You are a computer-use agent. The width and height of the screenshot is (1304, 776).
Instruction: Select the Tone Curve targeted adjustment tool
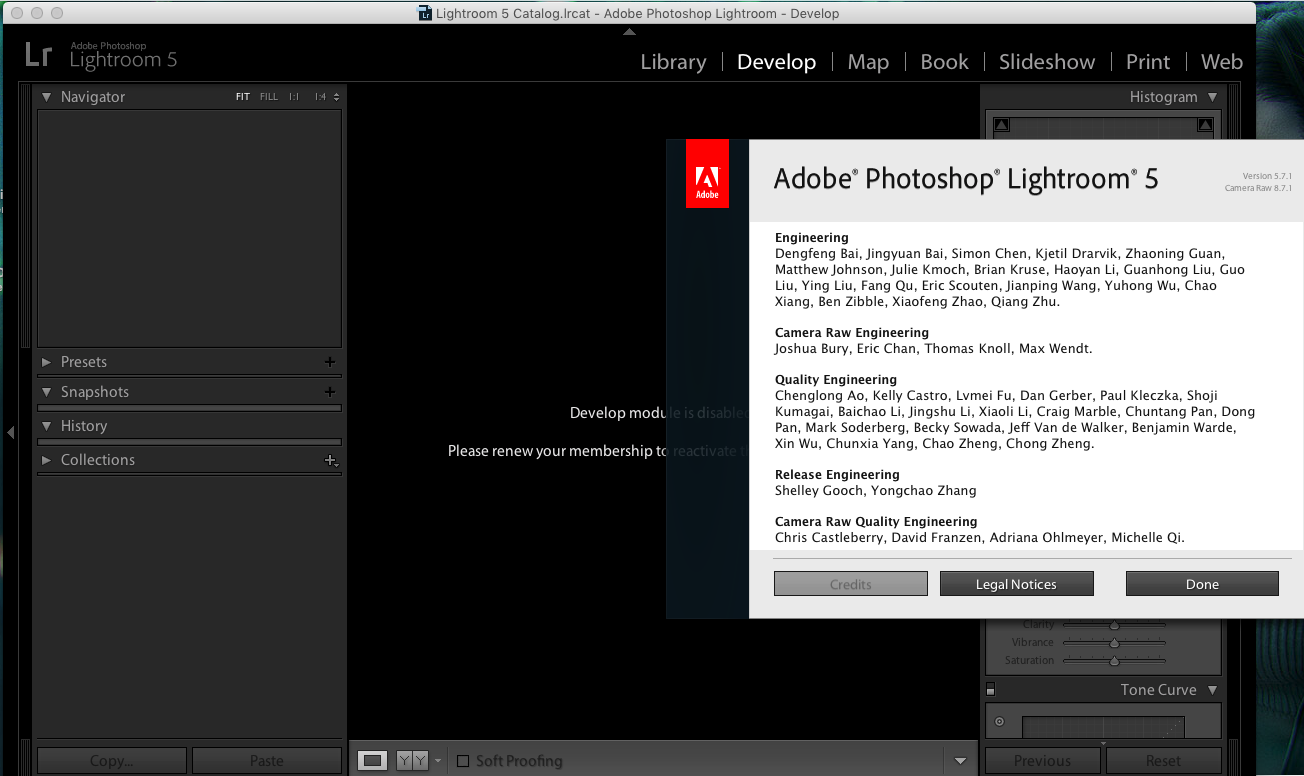pyautogui.click(x=999, y=721)
